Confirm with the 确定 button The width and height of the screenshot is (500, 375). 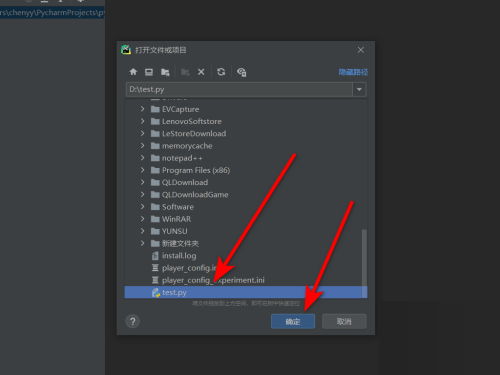click(x=293, y=322)
